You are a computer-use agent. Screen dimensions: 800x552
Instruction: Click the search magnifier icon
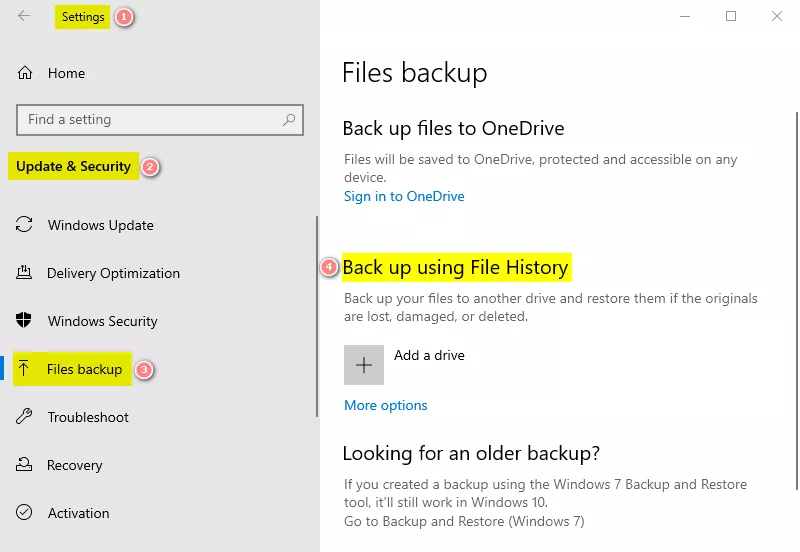click(289, 120)
